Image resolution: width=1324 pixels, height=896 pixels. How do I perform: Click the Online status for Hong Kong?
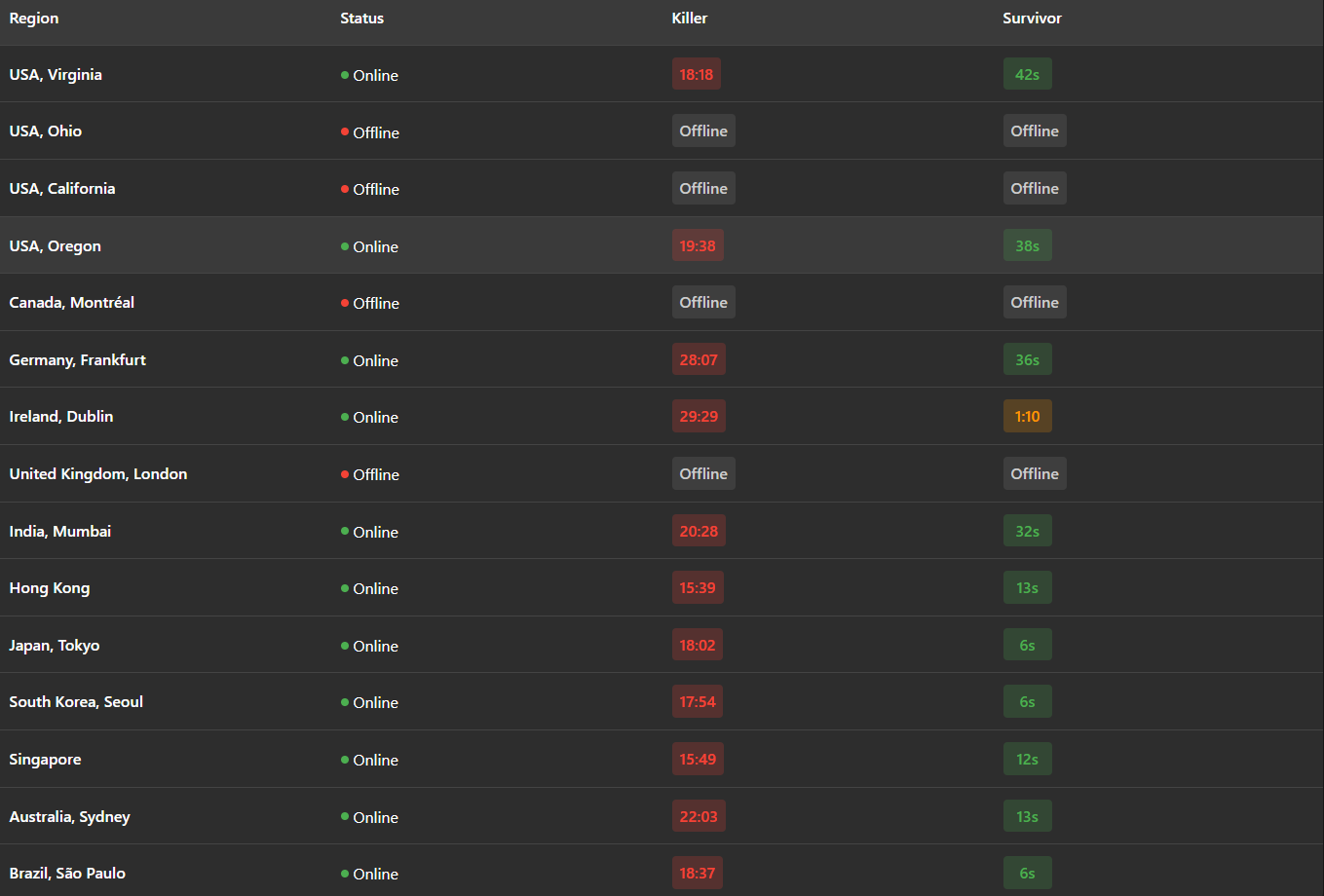[370, 589]
